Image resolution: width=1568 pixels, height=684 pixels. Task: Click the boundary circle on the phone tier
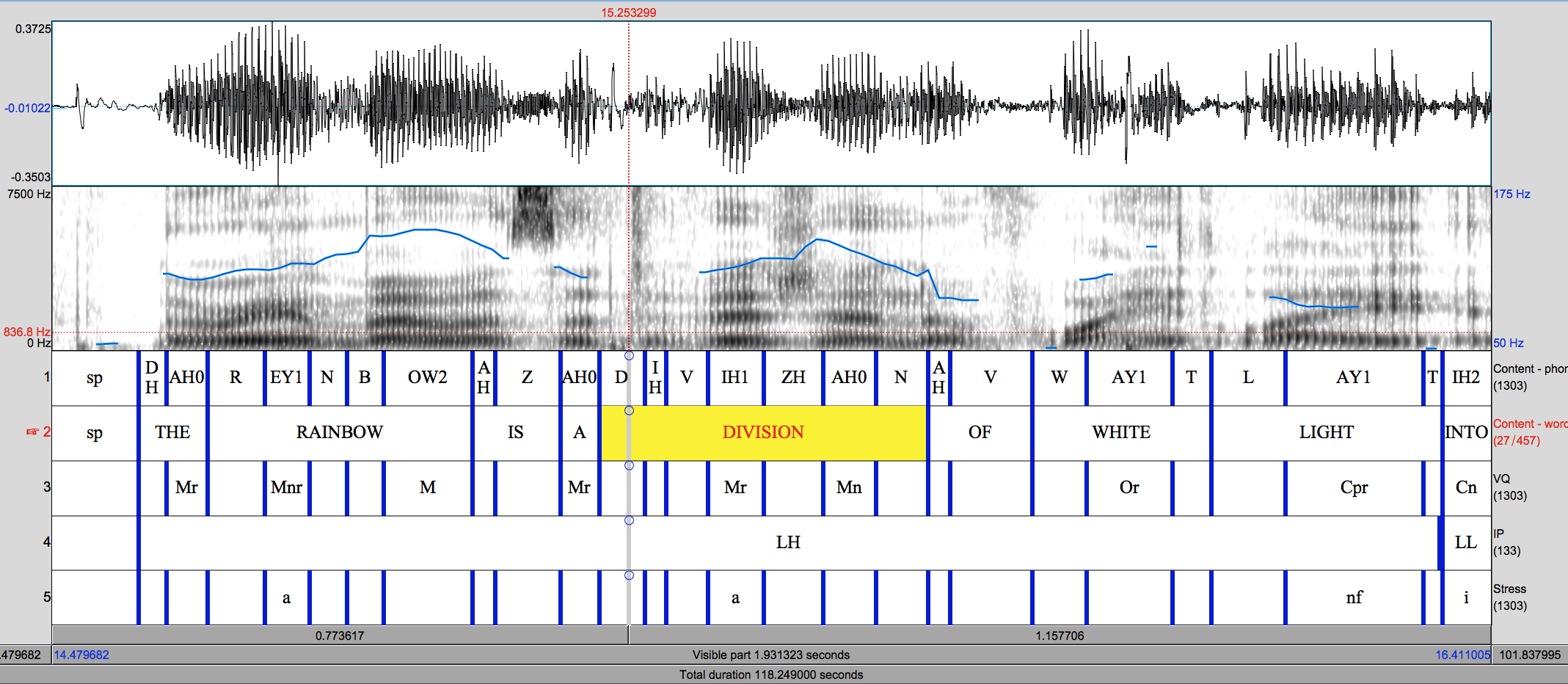(629, 356)
